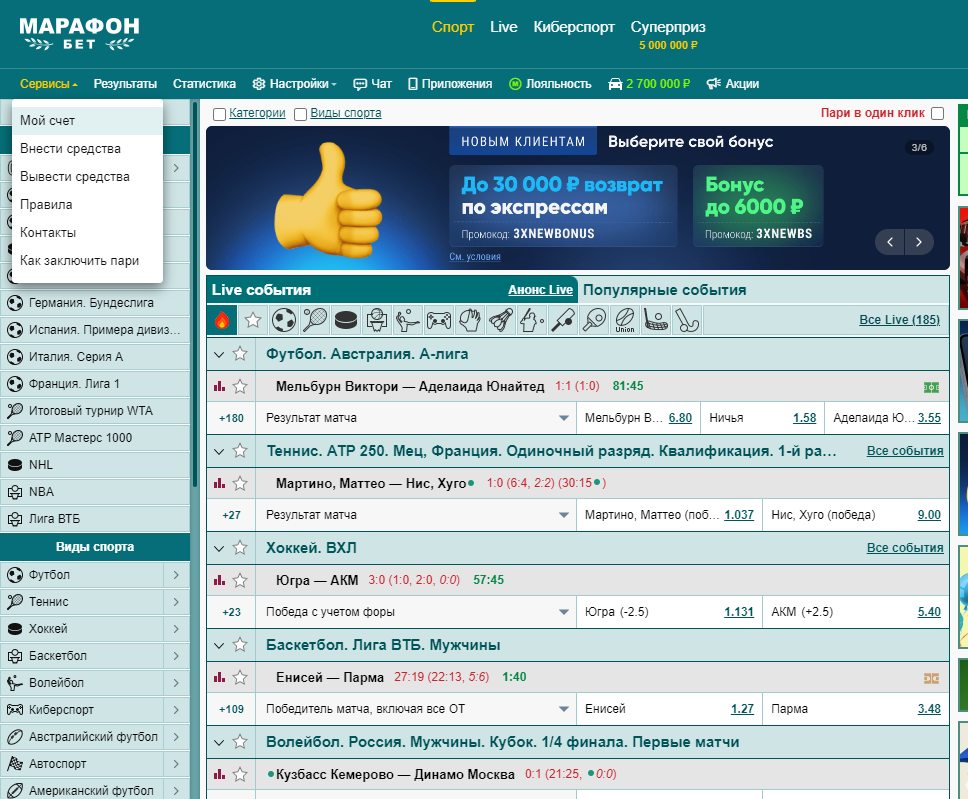Open the Акции promotions page
This screenshot has height=799, width=968.
pyautogui.click(x=733, y=84)
